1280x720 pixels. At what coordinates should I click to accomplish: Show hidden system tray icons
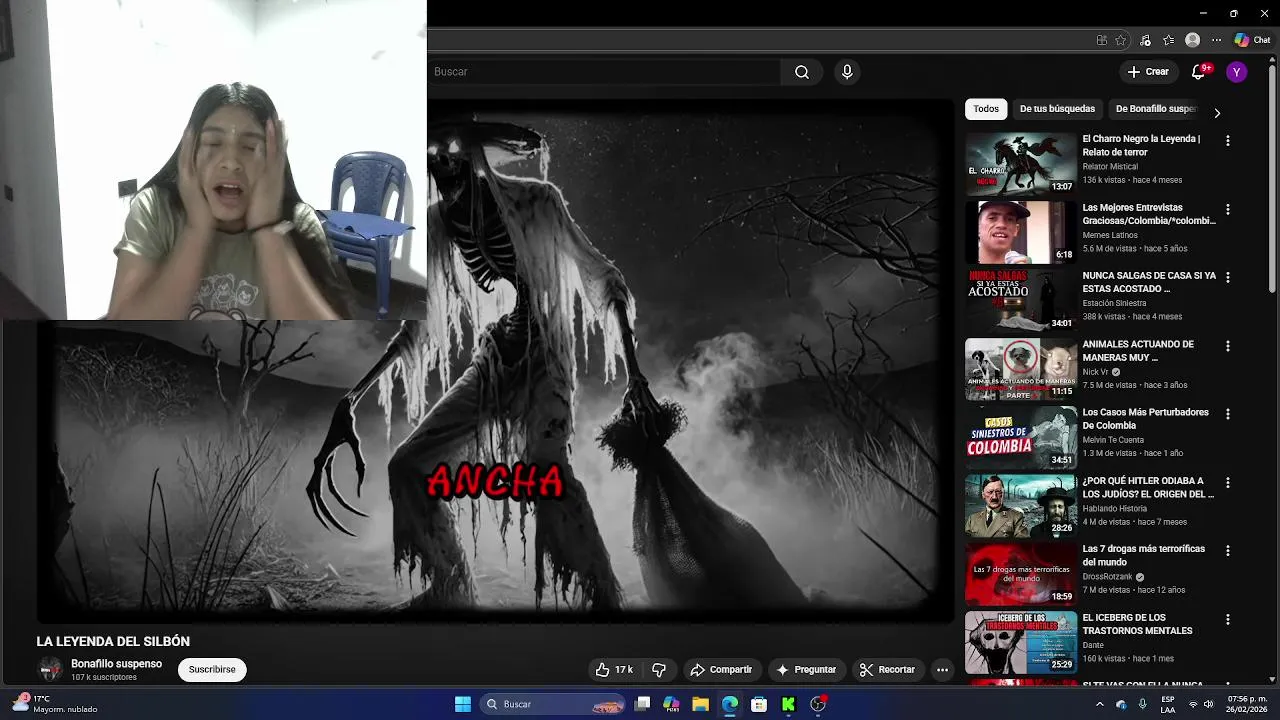(1099, 704)
